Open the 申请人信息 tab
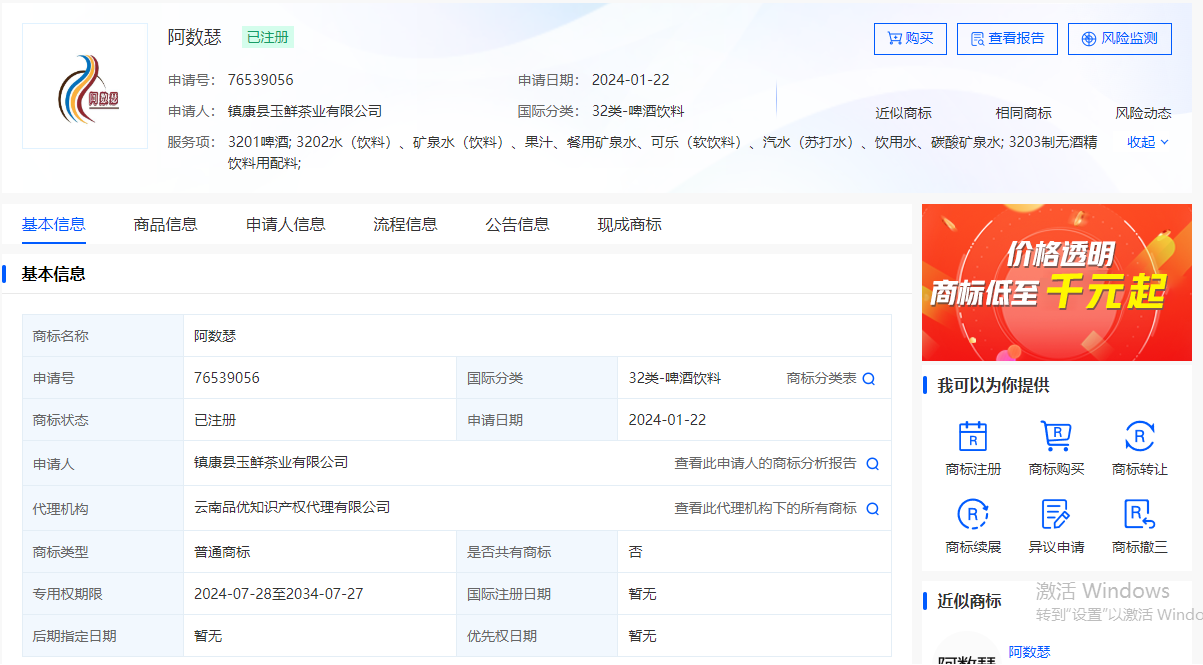The height and width of the screenshot is (665, 1203). point(286,224)
